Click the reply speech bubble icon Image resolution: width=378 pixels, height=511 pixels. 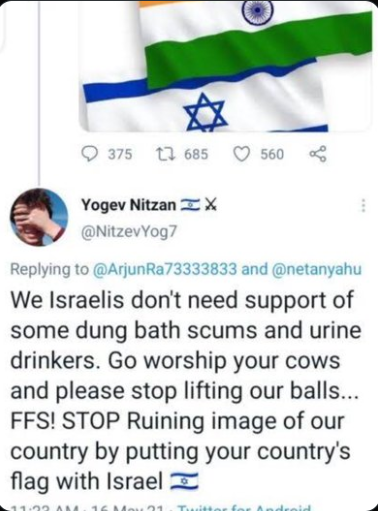coord(90,154)
